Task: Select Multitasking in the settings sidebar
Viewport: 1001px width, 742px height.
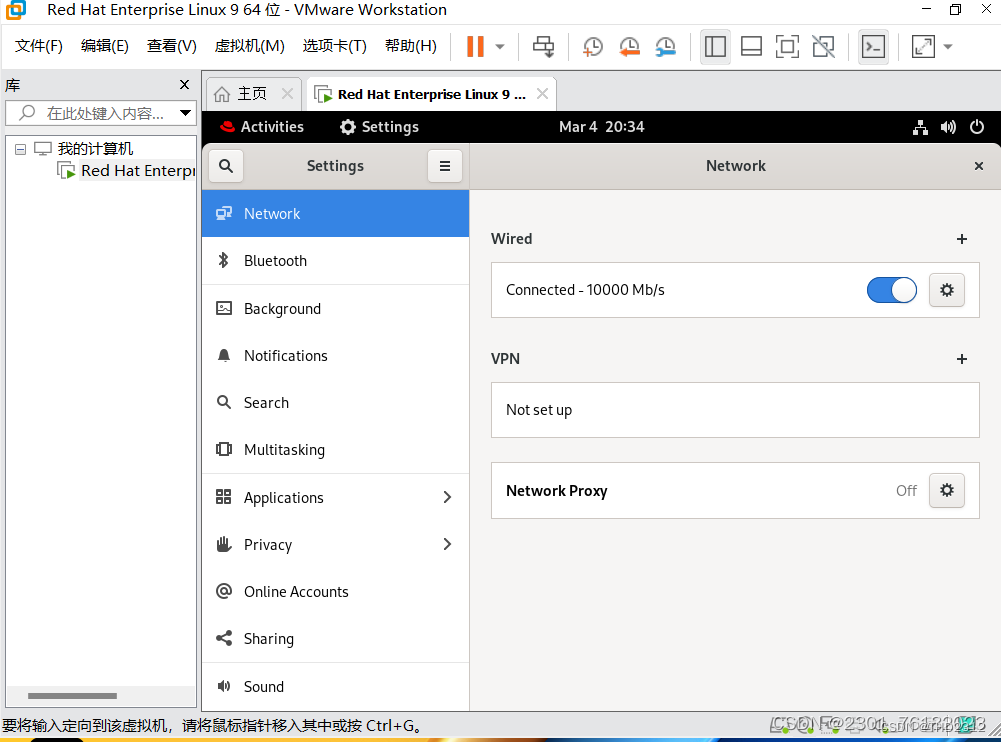Action: coord(335,450)
